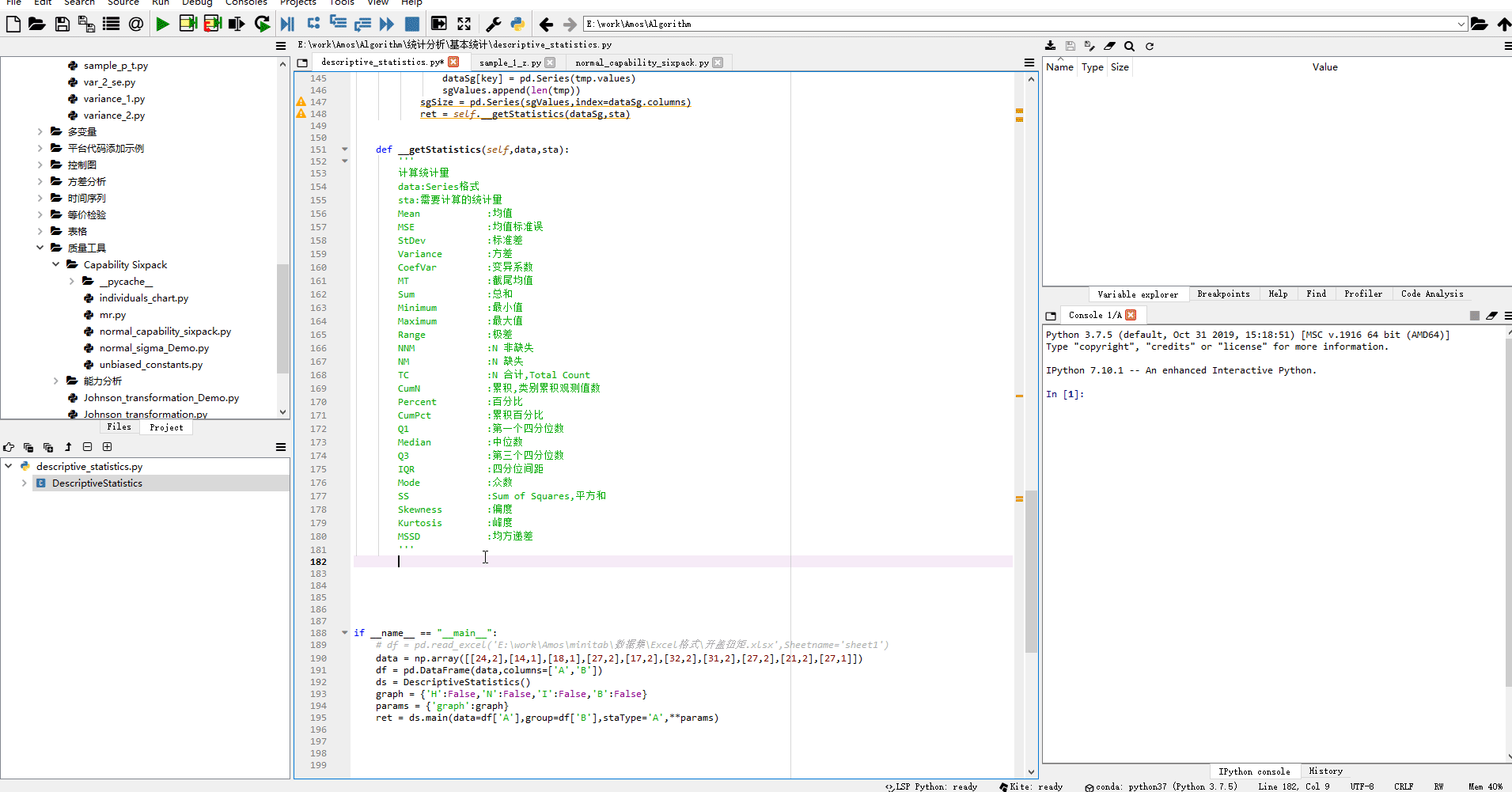
Task: Start debugging with debug file icon
Action: coord(288,24)
